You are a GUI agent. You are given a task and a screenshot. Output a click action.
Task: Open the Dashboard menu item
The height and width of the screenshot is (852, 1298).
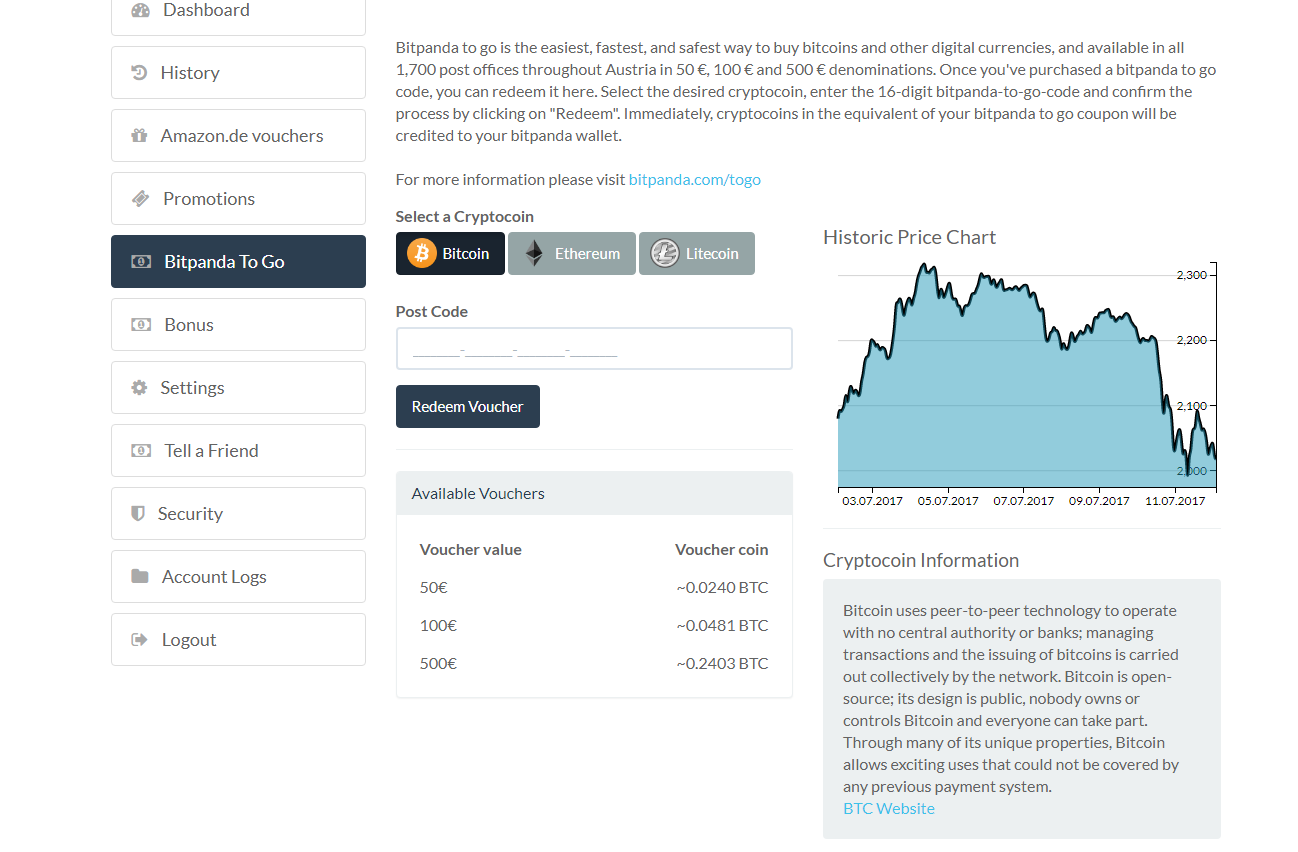pyautogui.click(x=238, y=11)
